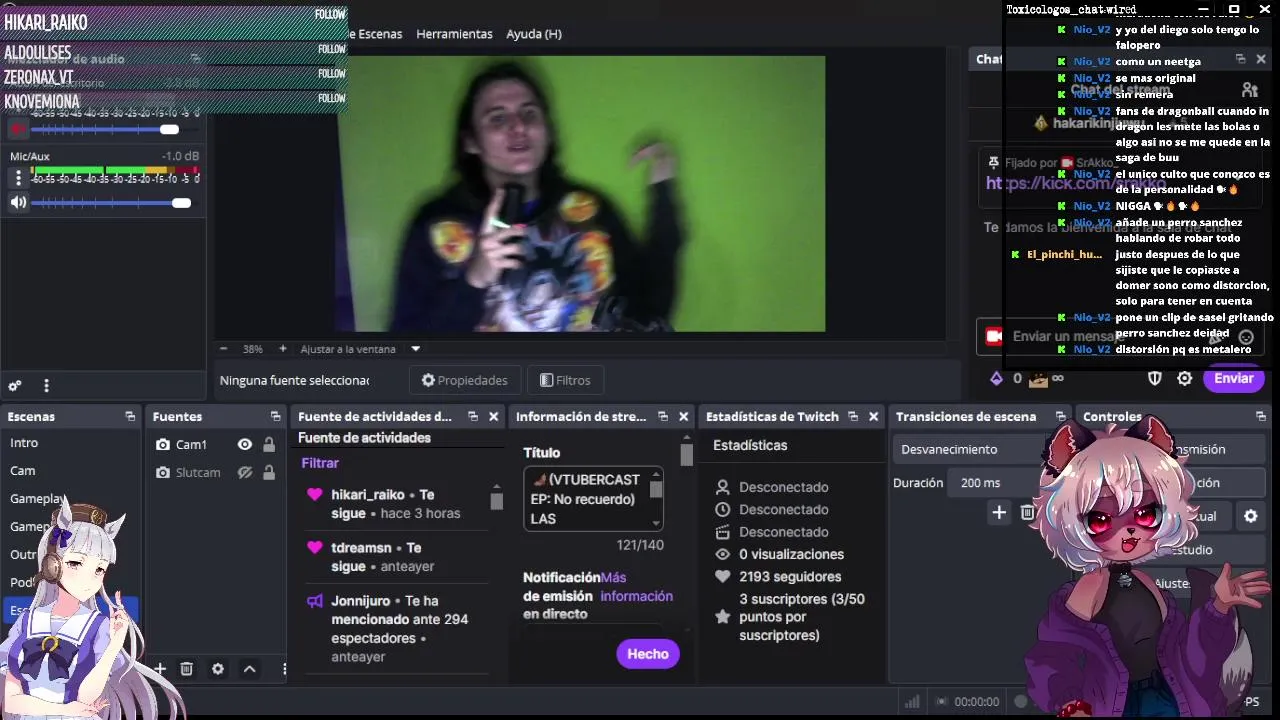The width and height of the screenshot is (1280, 720).
Task: Close the Estadísticas de Twitch dock
Action: [x=873, y=417]
